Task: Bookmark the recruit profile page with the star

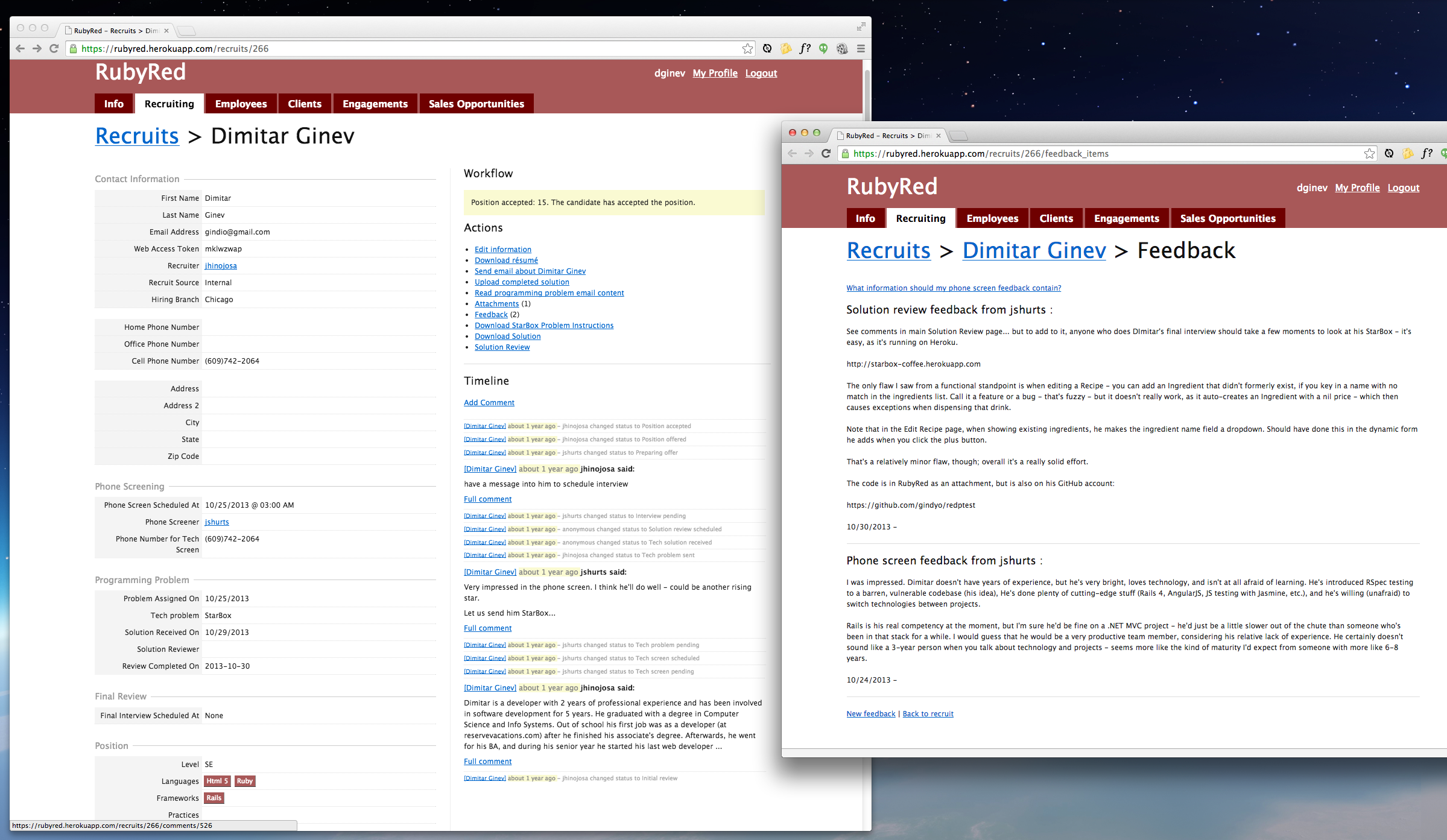Action: click(x=748, y=49)
